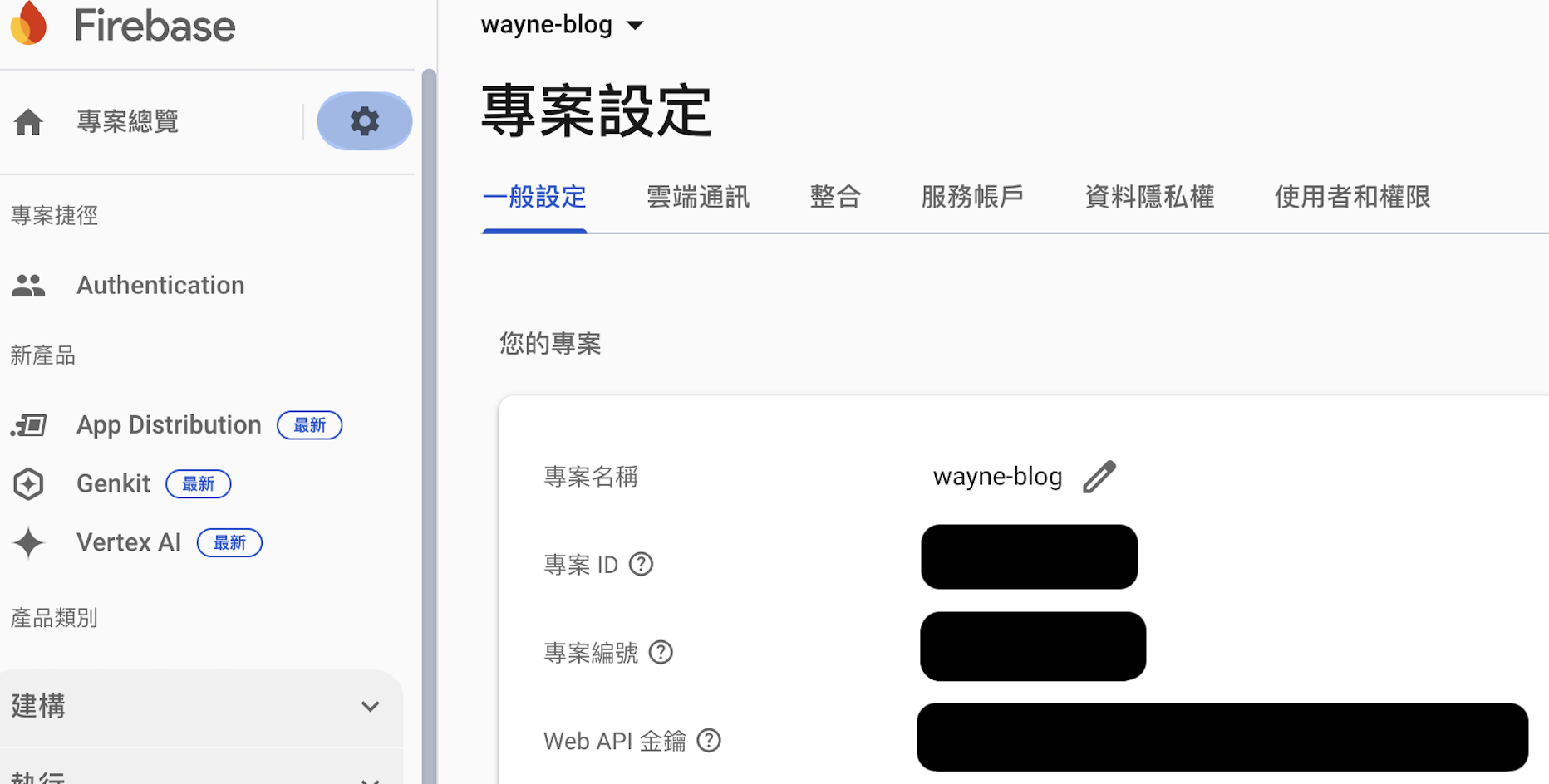
Task: Click the 新產品 sidebar heading
Action: click(43, 356)
